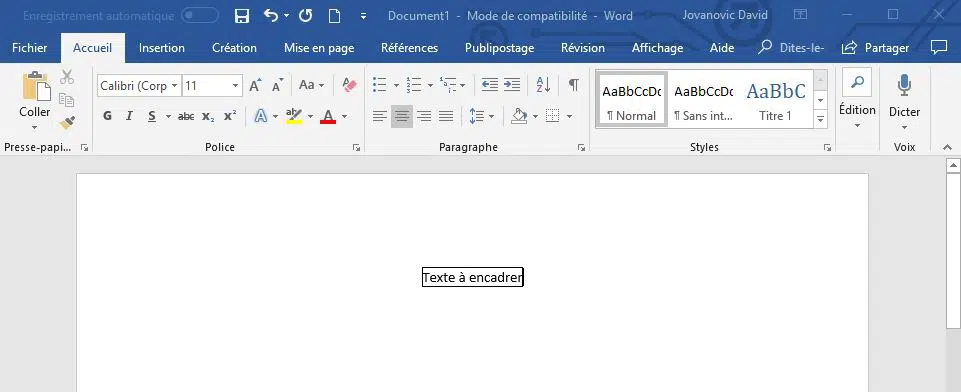The width and height of the screenshot is (961, 392).
Task: Apply borders icon in paragraph group
Action: [553, 116]
